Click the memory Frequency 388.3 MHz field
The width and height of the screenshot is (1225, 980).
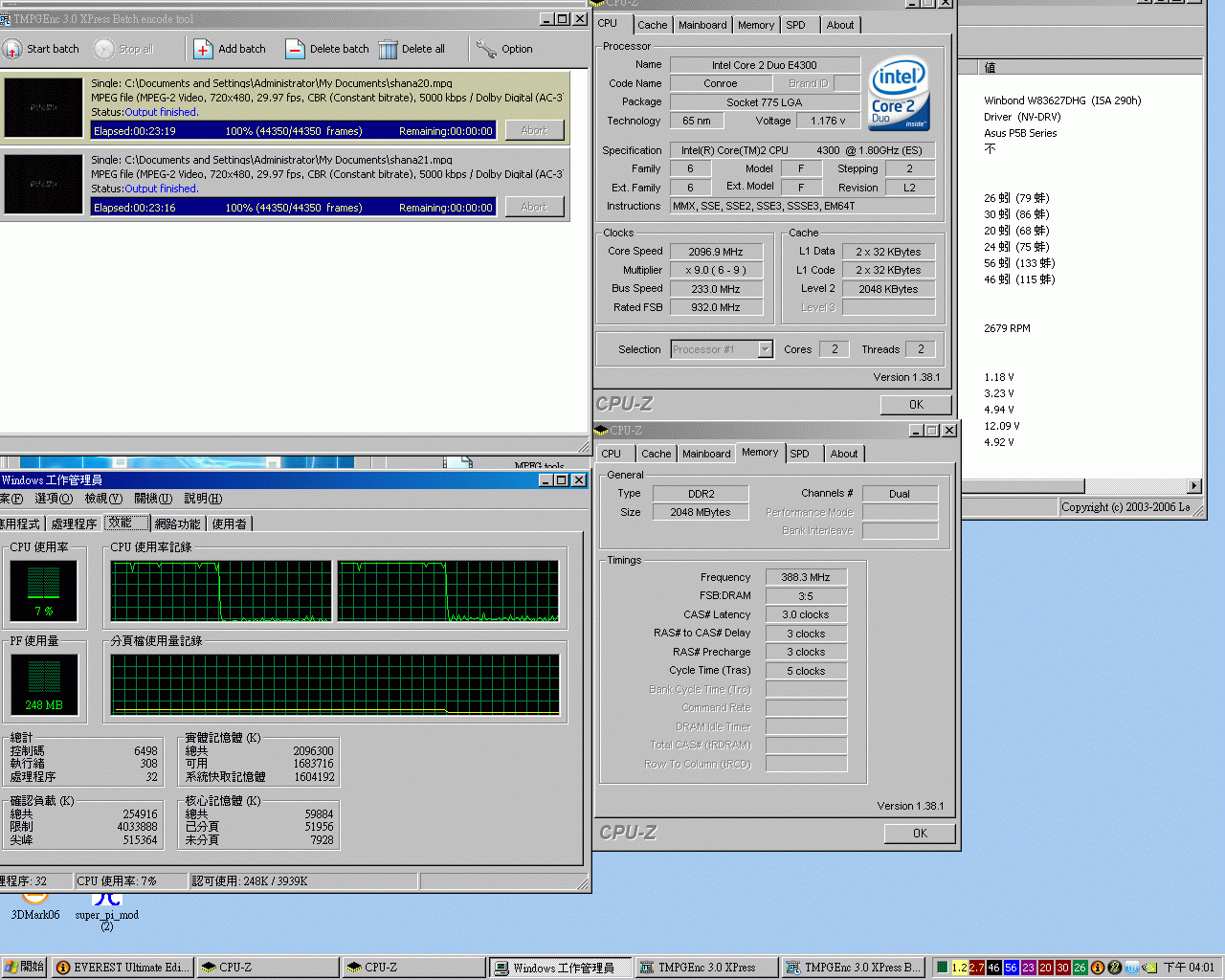coord(806,577)
